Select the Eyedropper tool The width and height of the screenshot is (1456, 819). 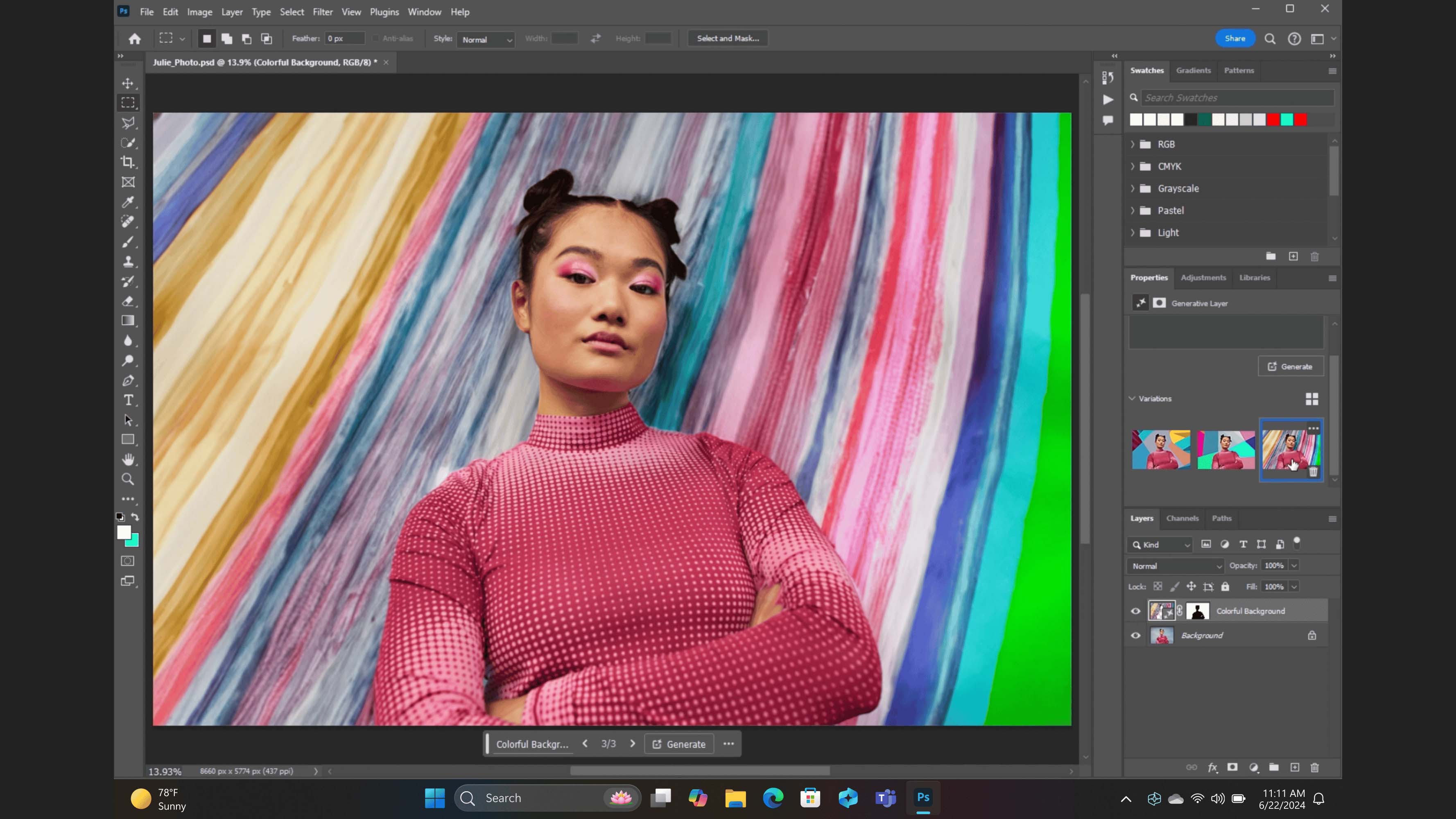[x=128, y=202]
